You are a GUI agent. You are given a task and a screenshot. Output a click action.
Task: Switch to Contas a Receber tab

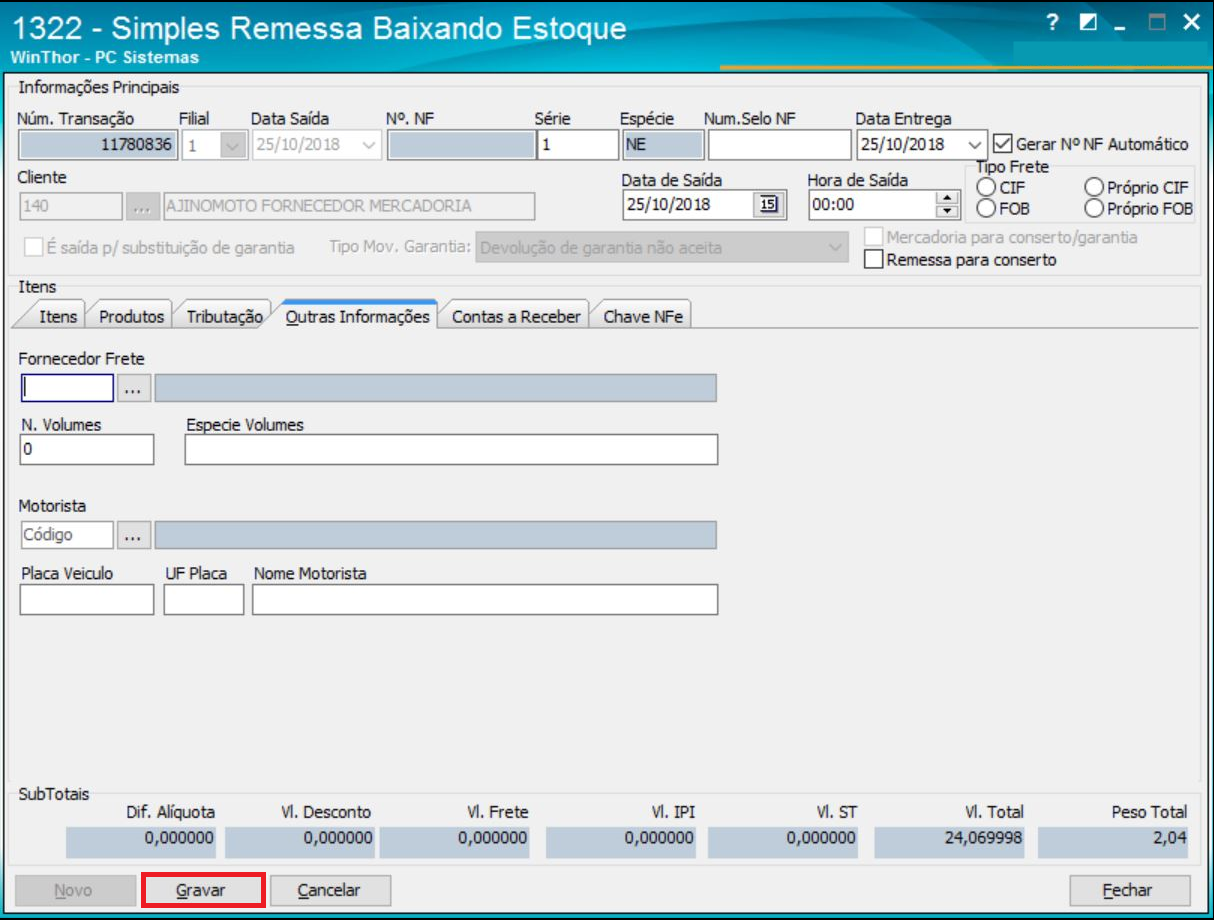tap(516, 316)
